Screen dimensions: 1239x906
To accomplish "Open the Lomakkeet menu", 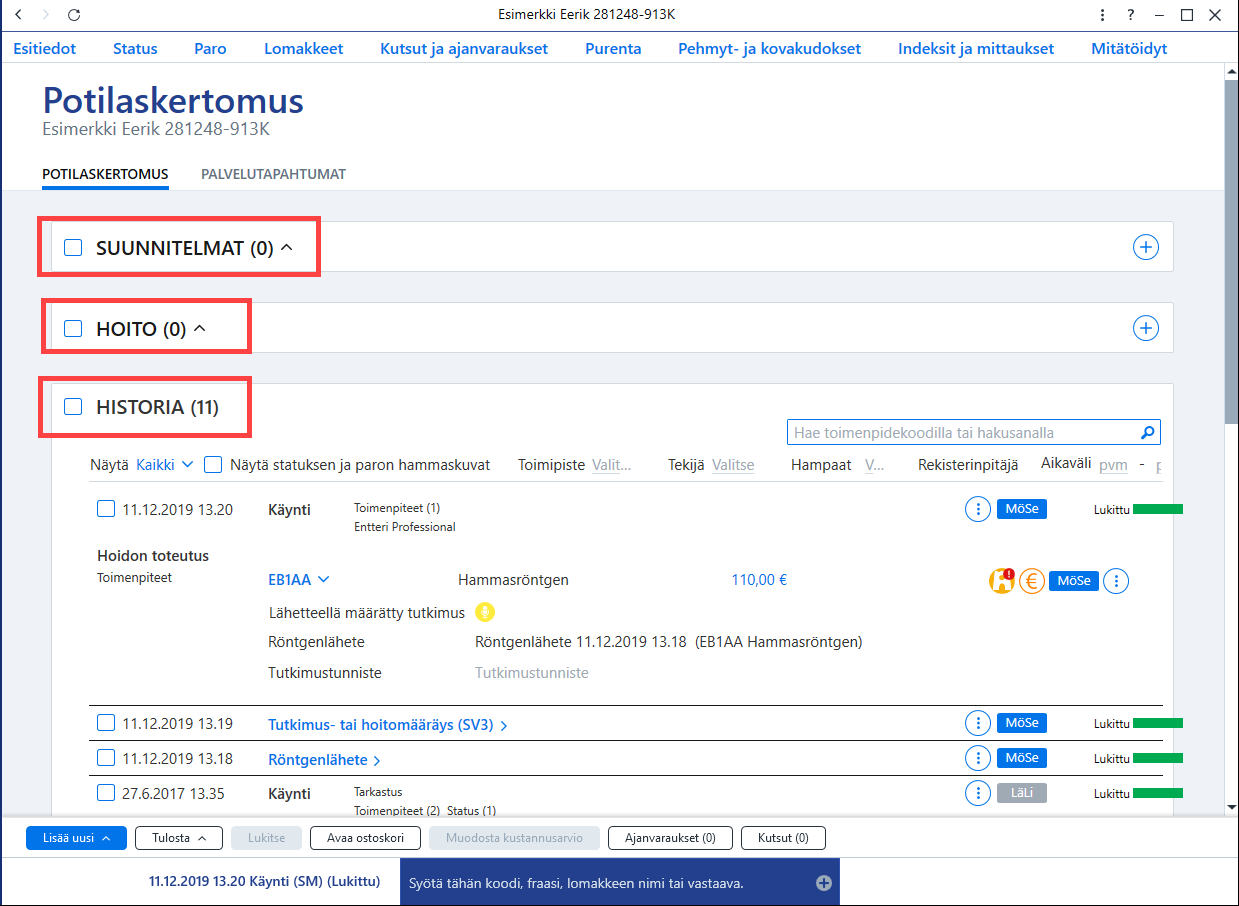I will pyautogui.click(x=304, y=48).
